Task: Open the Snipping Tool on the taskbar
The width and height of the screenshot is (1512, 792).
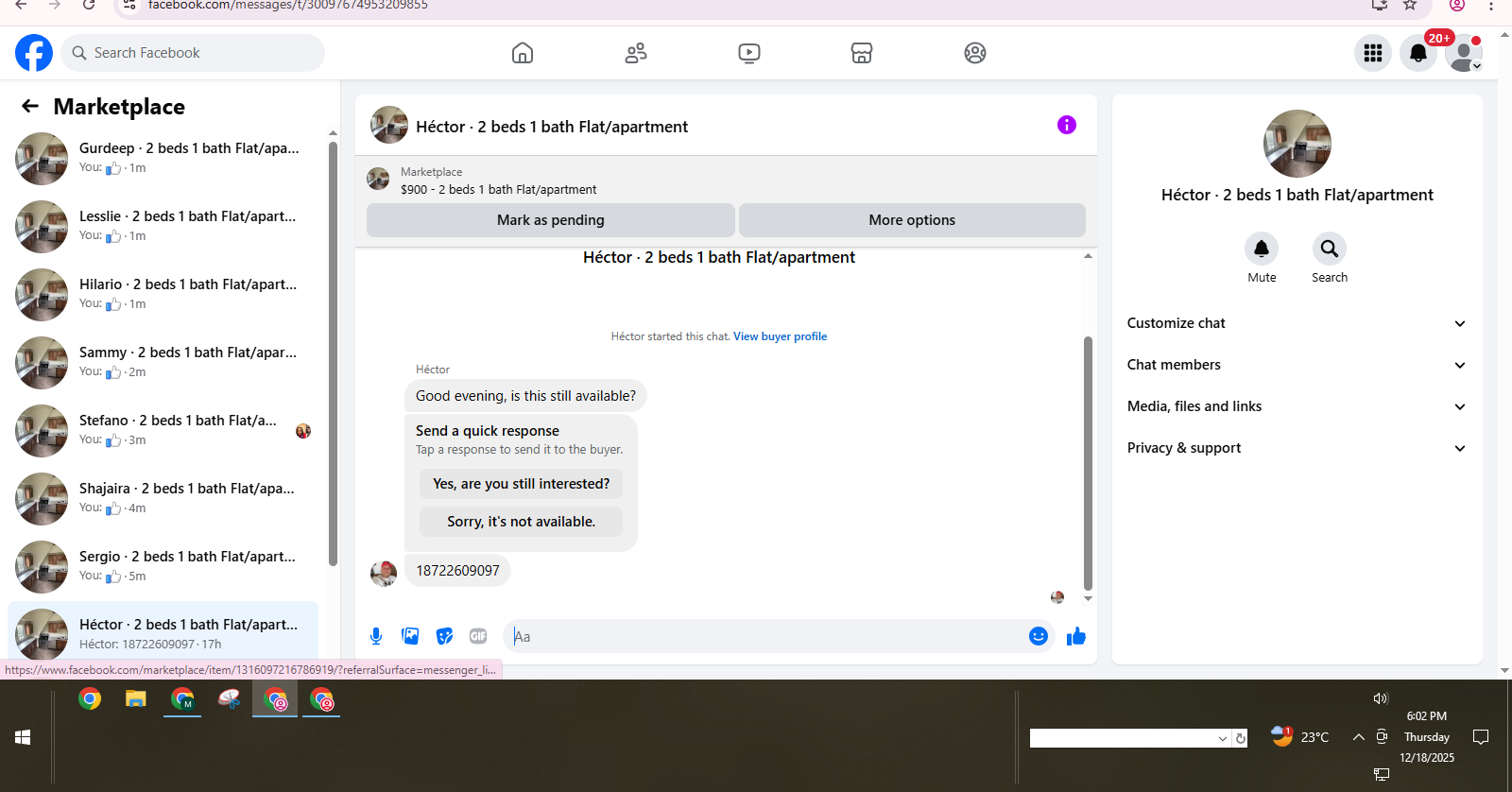Action: tap(229, 699)
